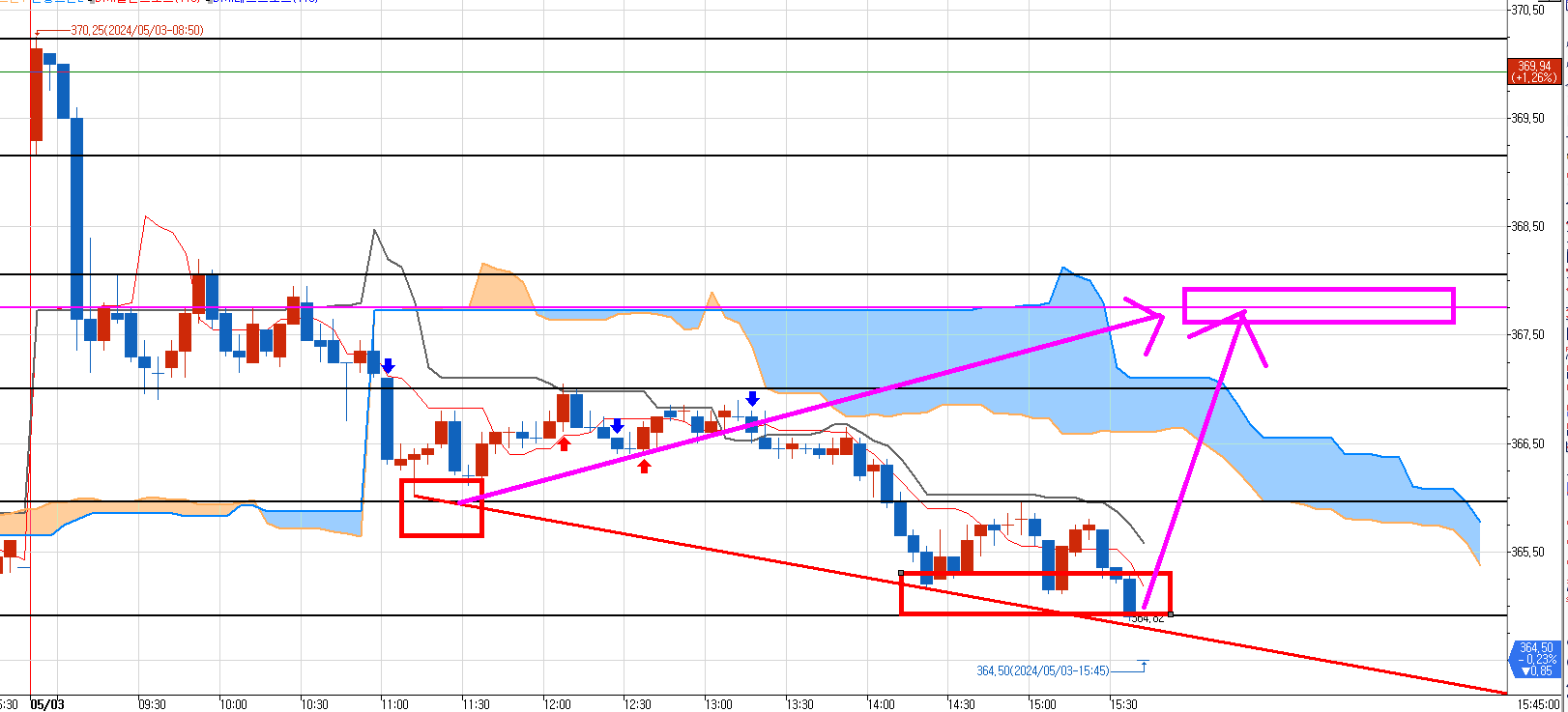Click the 13:30 time axis label
The image size is (1568, 712).
[x=799, y=704]
